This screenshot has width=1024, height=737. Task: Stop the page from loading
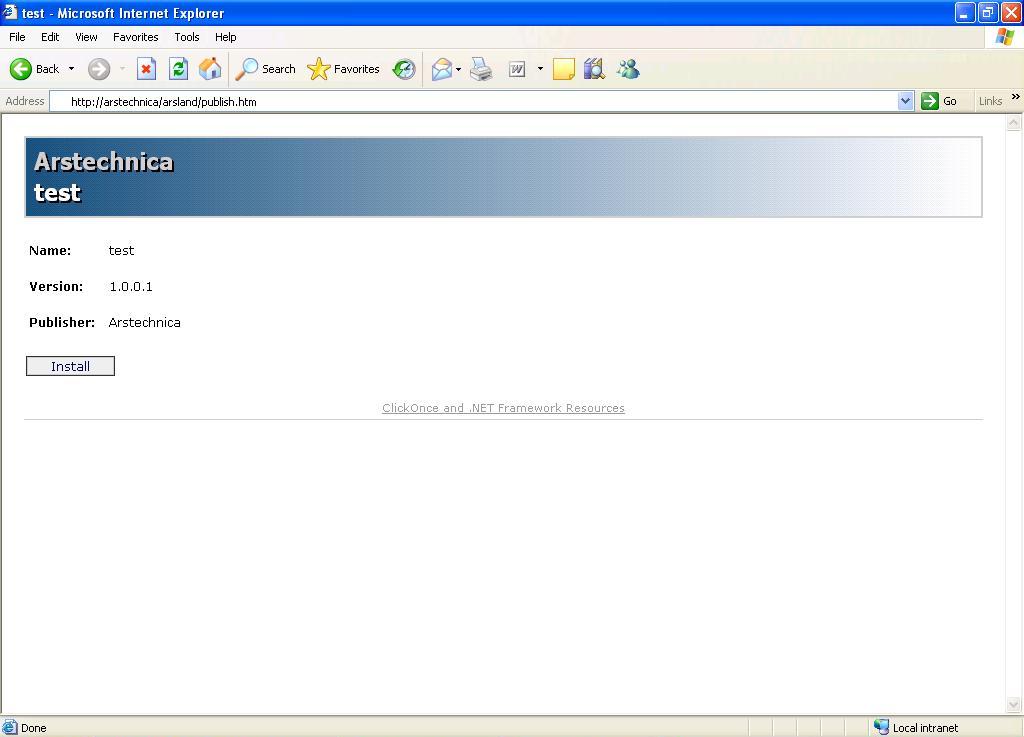tap(148, 69)
